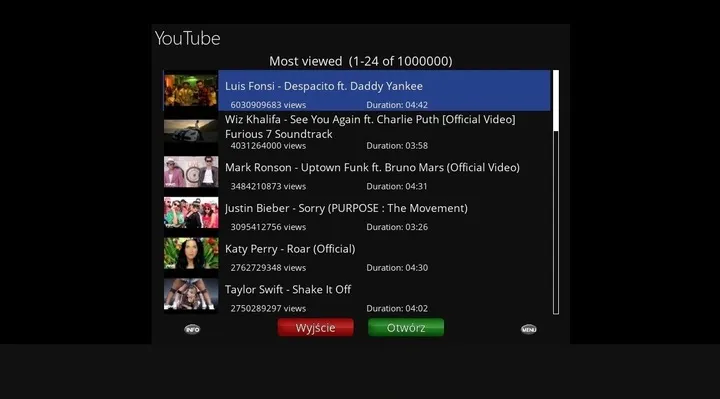Click the 3484210873 views text
The image size is (720, 399).
pyautogui.click(x=268, y=186)
